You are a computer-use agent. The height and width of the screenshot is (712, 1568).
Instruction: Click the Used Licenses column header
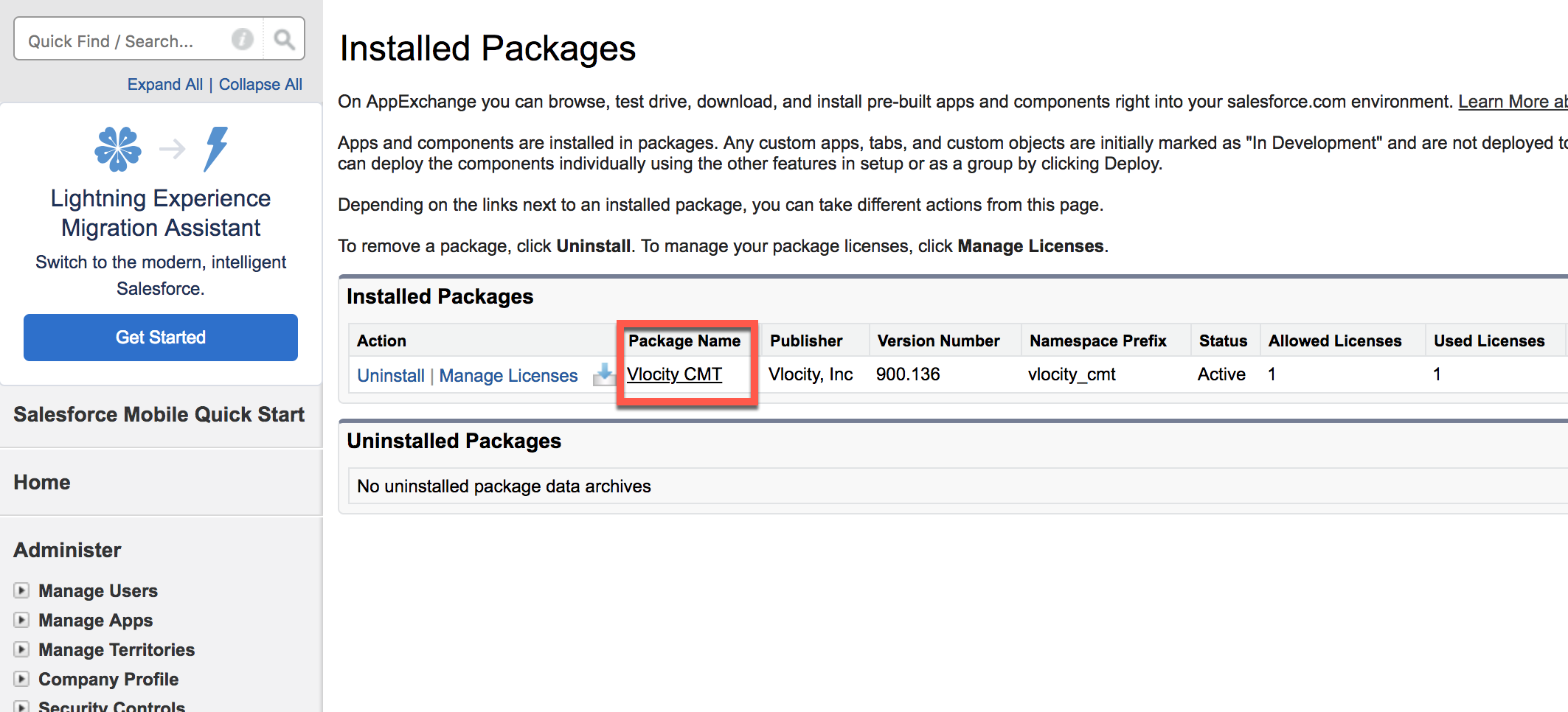coord(1489,341)
